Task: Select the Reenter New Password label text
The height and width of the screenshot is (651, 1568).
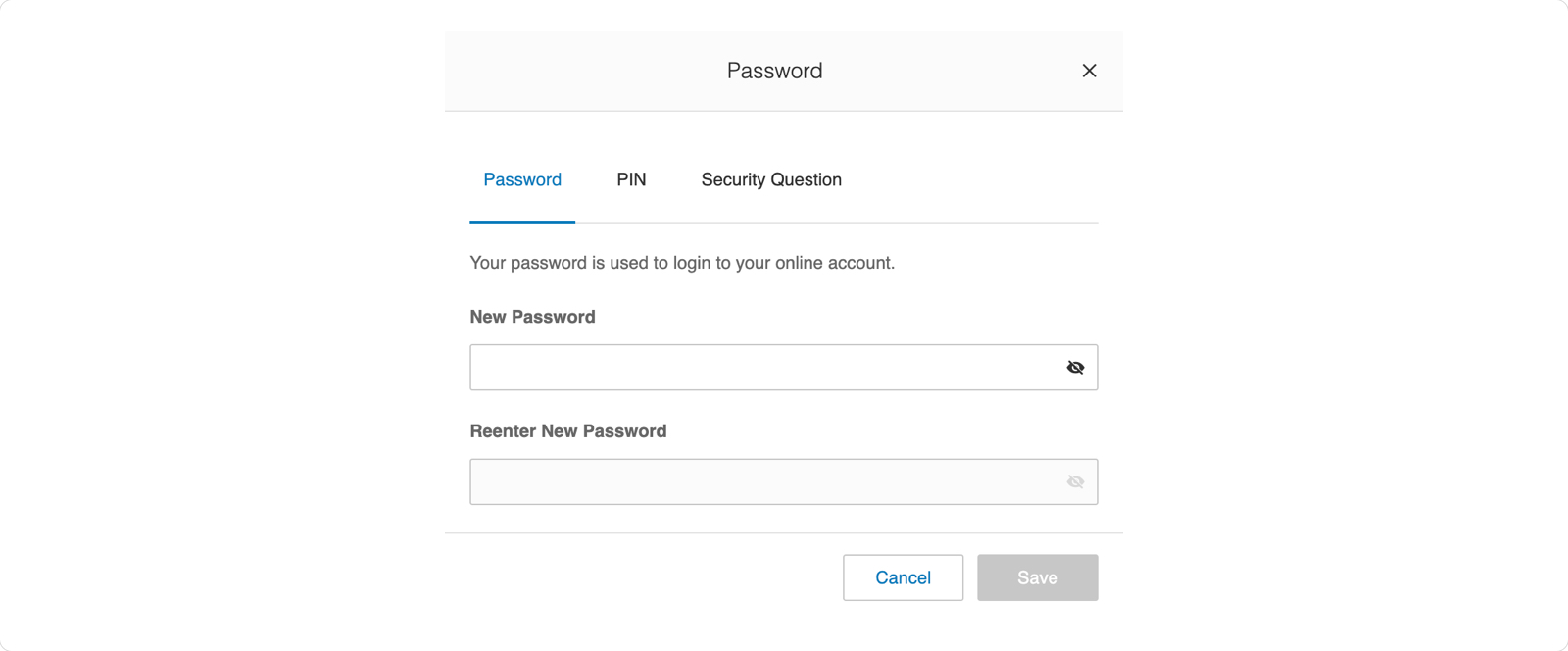Action: pyautogui.click(x=568, y=430)
